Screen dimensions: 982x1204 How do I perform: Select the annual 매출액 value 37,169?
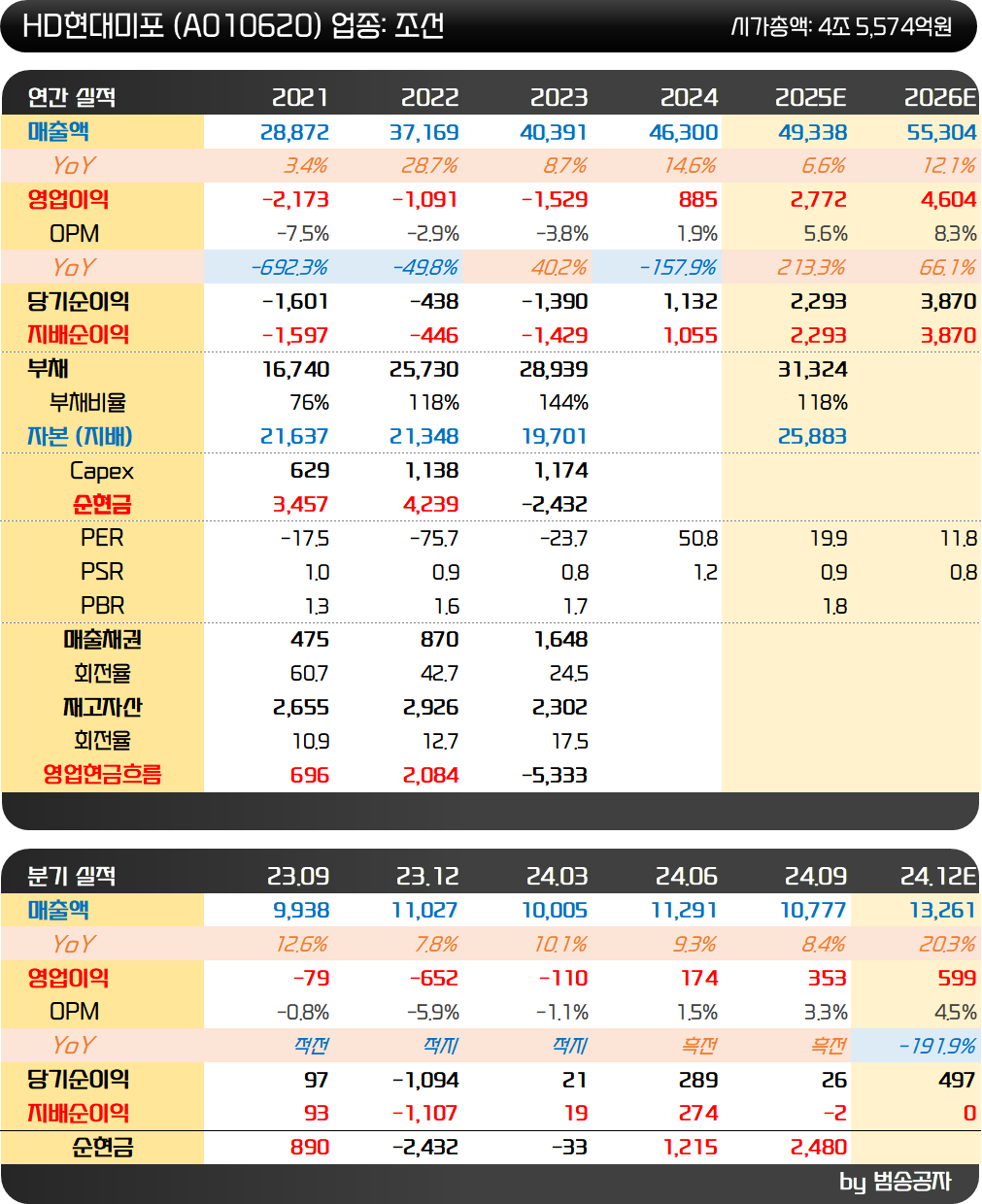click(423, 132)
